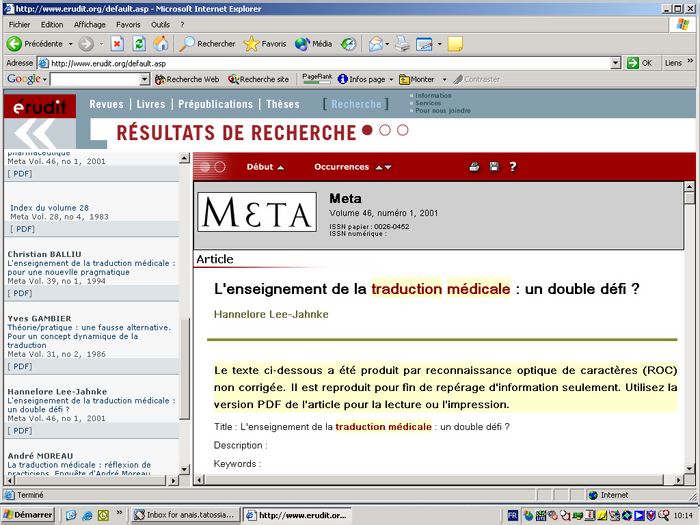Click the Recherche bracketed link
Screen dimensions: 700x525
click(356, 104)
